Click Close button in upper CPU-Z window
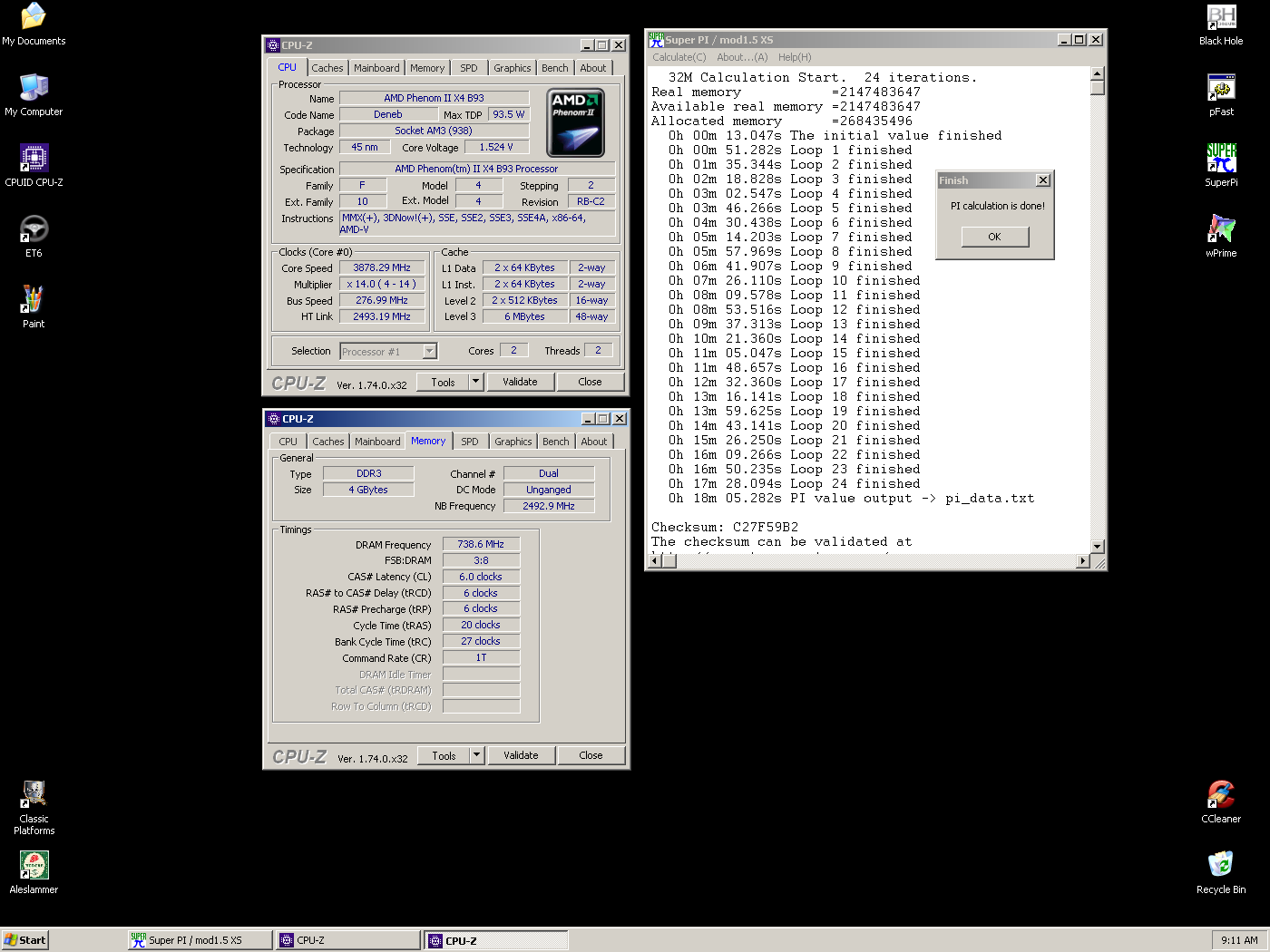This screenshot has height=952, width=1270. coord(590,382)
